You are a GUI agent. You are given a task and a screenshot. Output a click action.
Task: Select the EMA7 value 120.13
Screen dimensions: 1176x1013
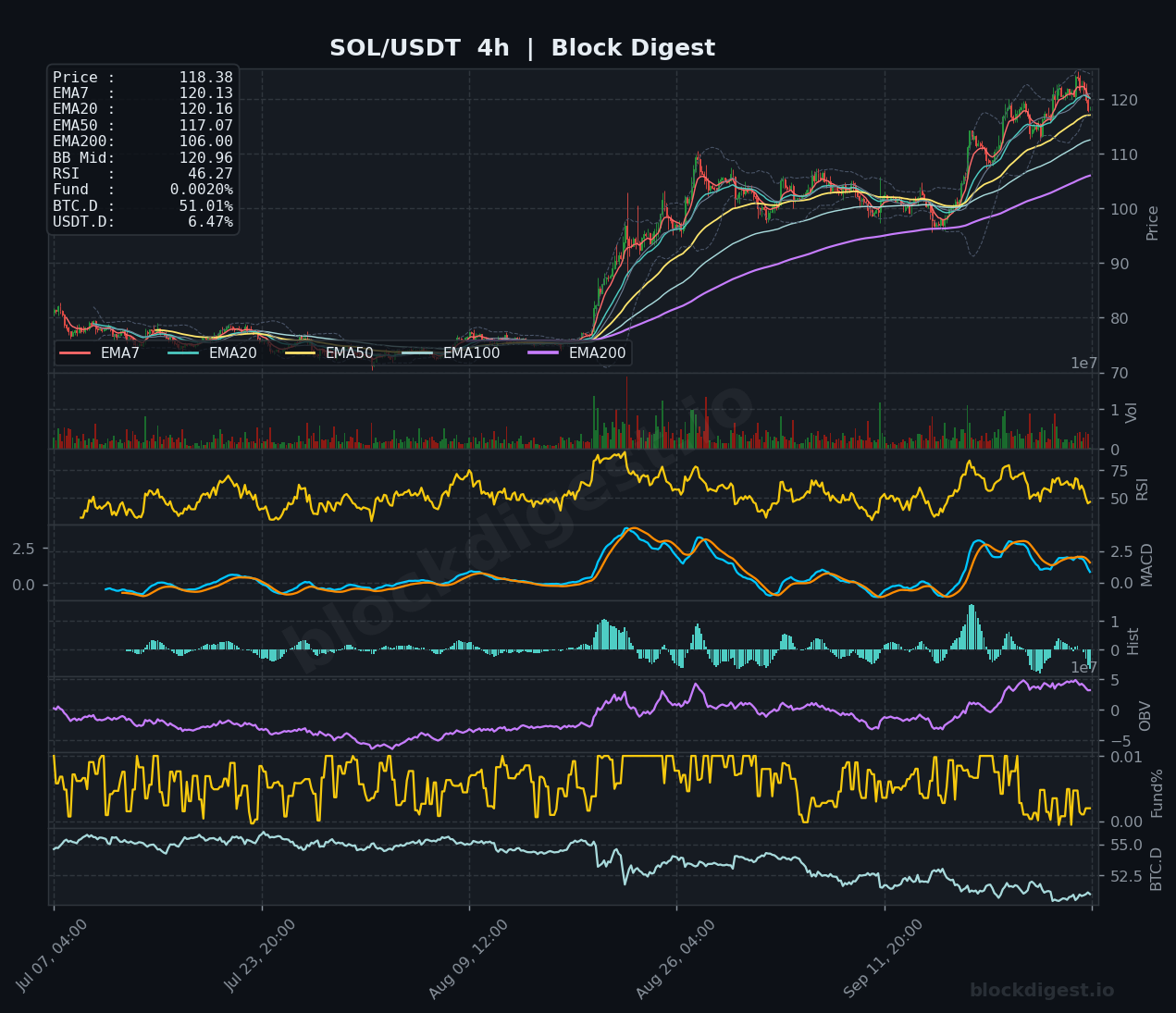pyautogui.click(x=205, y=93)
